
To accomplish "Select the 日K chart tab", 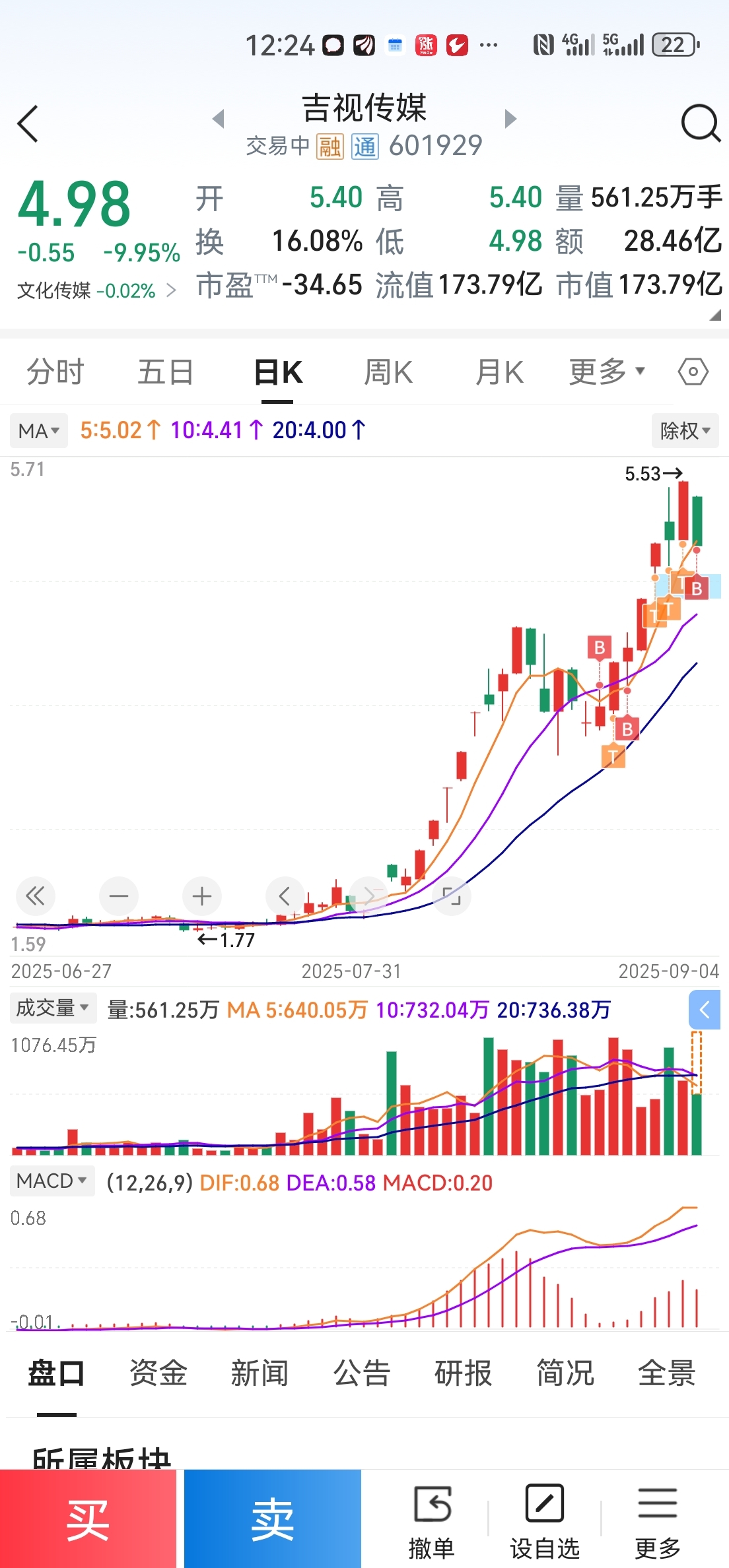I will pos(278,373).
